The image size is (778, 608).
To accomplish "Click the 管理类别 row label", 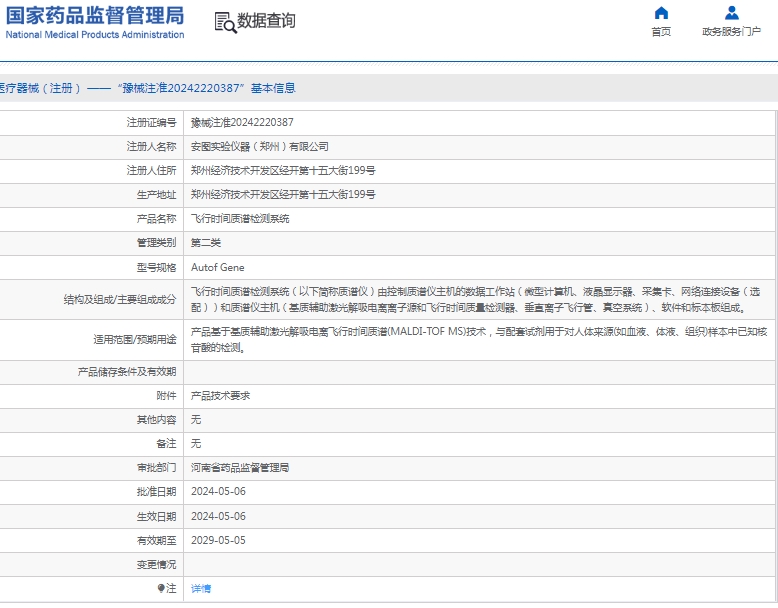I will click(156, 243).
